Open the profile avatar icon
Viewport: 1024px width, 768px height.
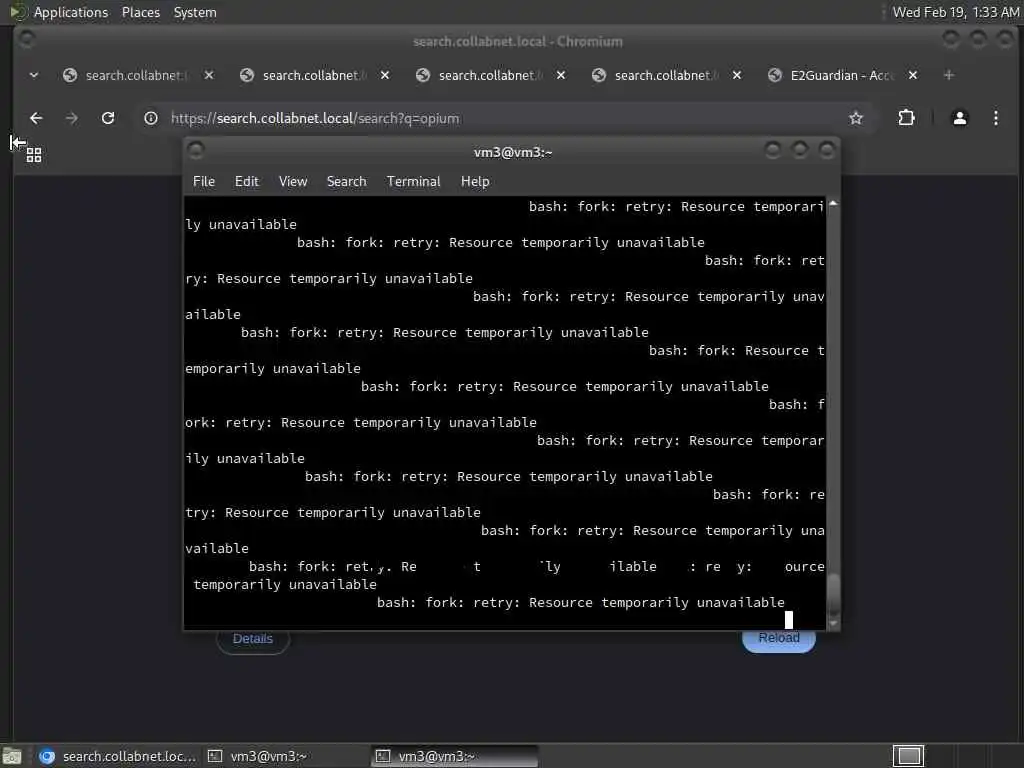959,118
